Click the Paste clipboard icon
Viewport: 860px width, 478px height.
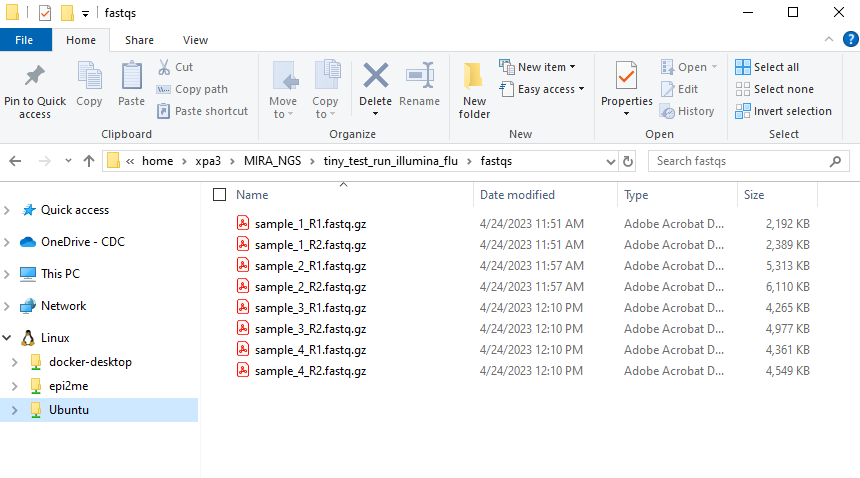(x=131, y=76)
